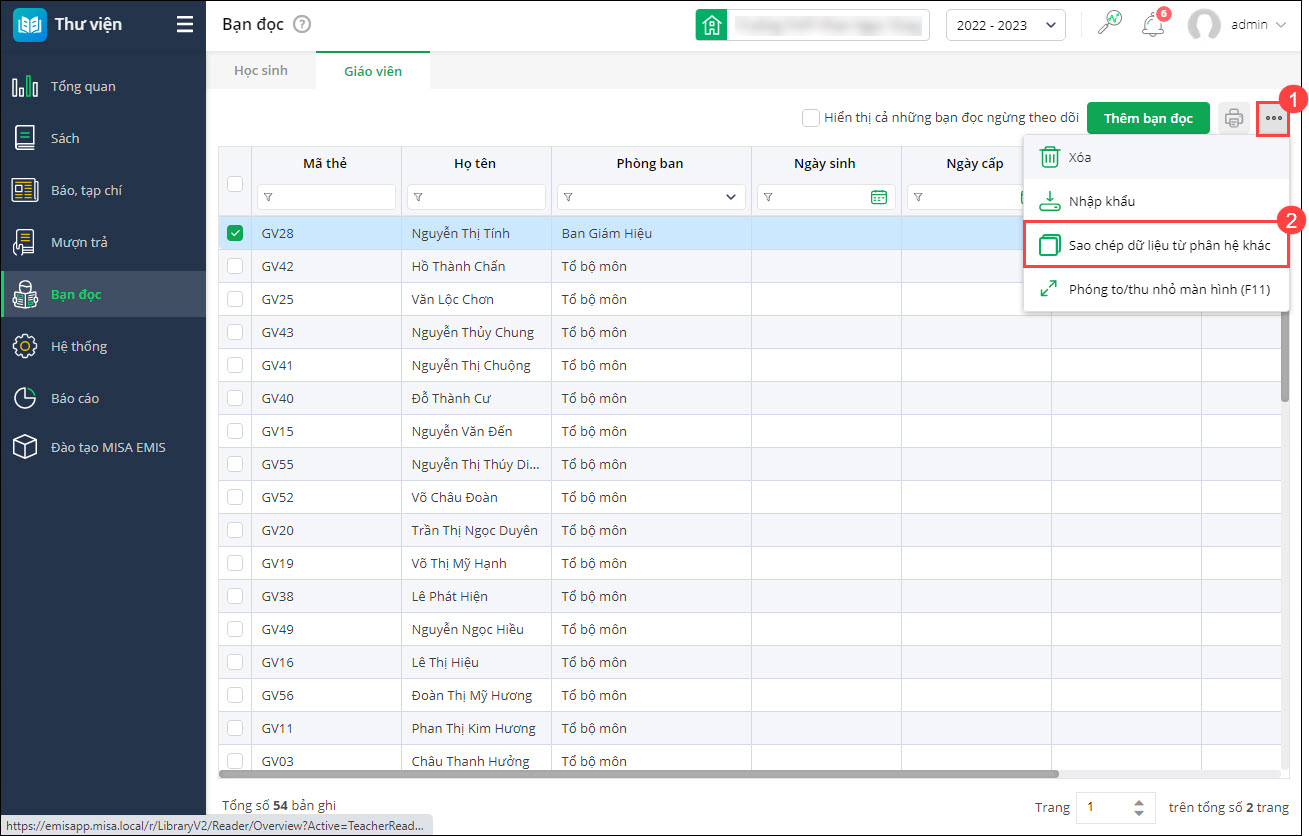Choose Phóng to/thu nhỏ màn hình (F11)
Viewport: 1309px width, 836px height.
coord(1156,289)
